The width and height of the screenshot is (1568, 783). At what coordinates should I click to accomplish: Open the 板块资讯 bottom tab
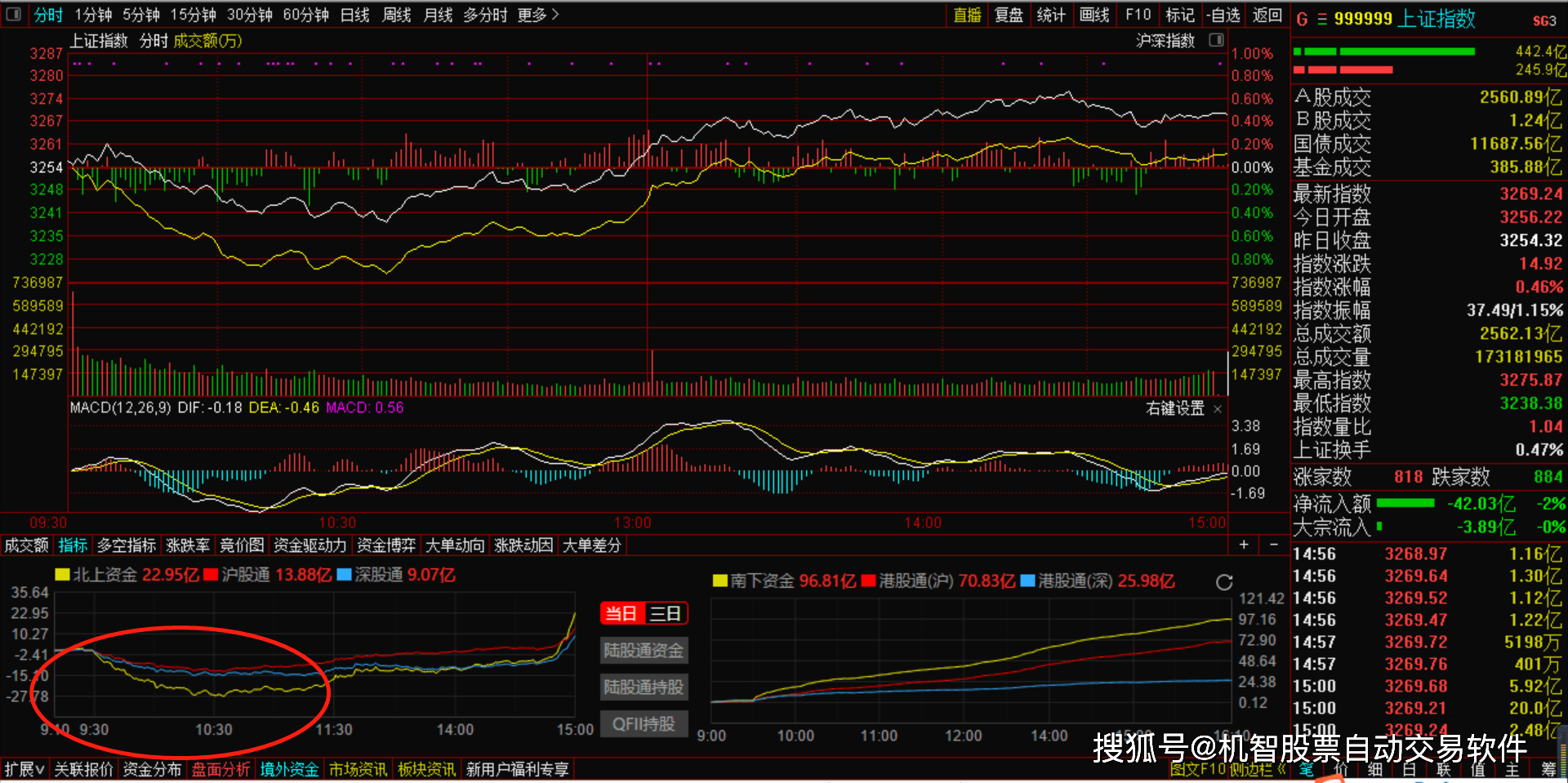point(426,769)
